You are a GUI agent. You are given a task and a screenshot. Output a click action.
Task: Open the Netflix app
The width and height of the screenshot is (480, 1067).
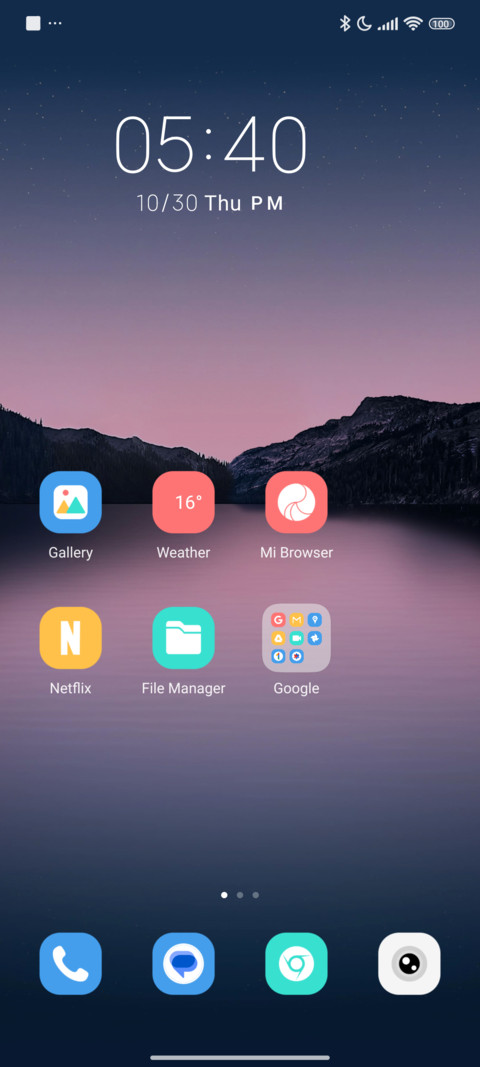pos(70,638)
